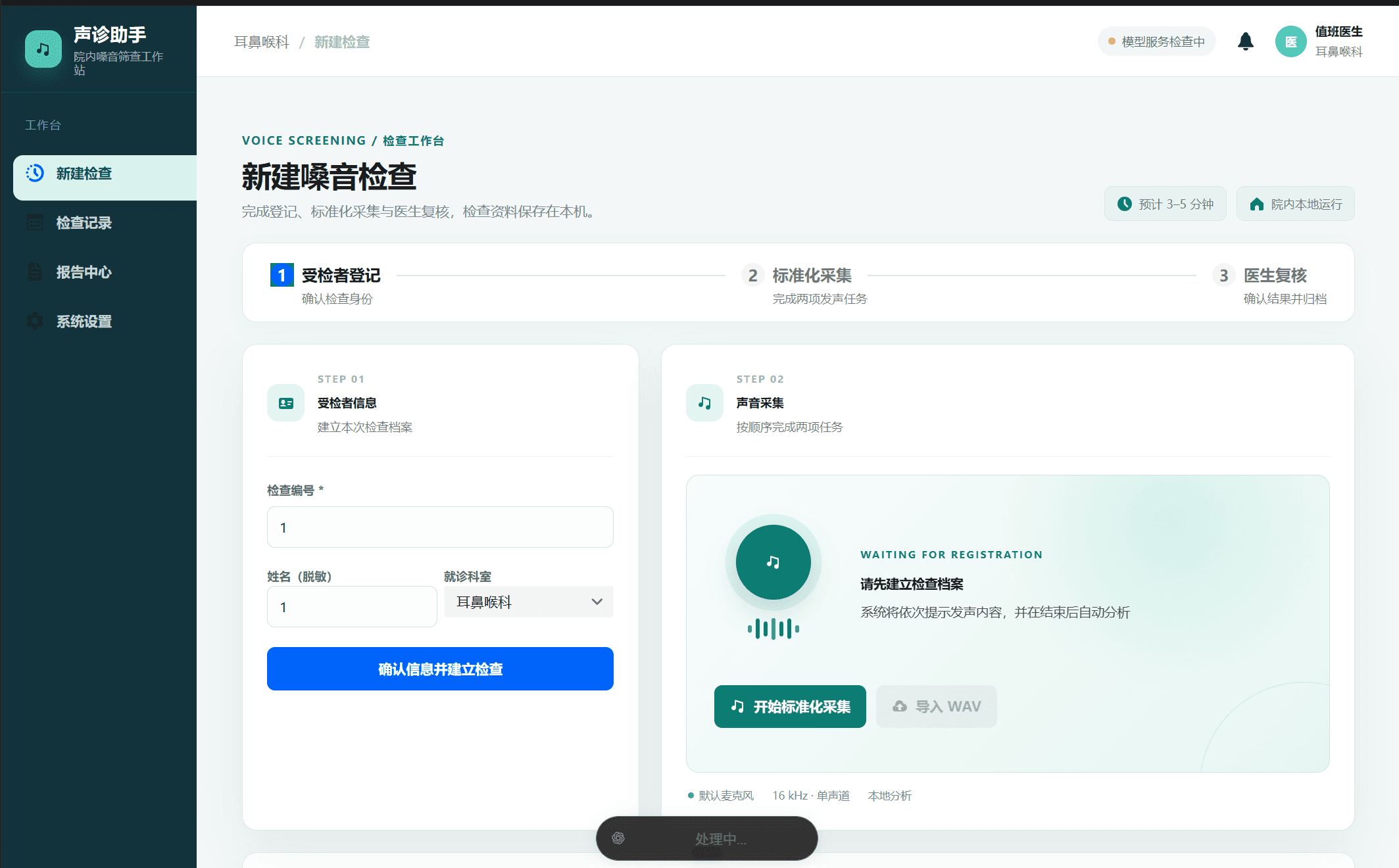Select step 3 医生复核
Image resolution: width=1399 pixels, height=868 pixels.
[1269, 284]
